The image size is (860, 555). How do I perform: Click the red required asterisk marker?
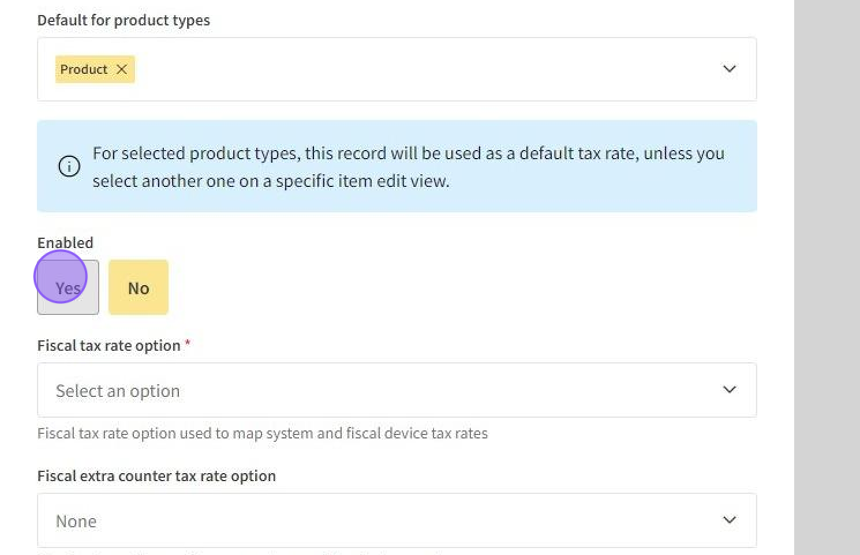tap(188, 344)
